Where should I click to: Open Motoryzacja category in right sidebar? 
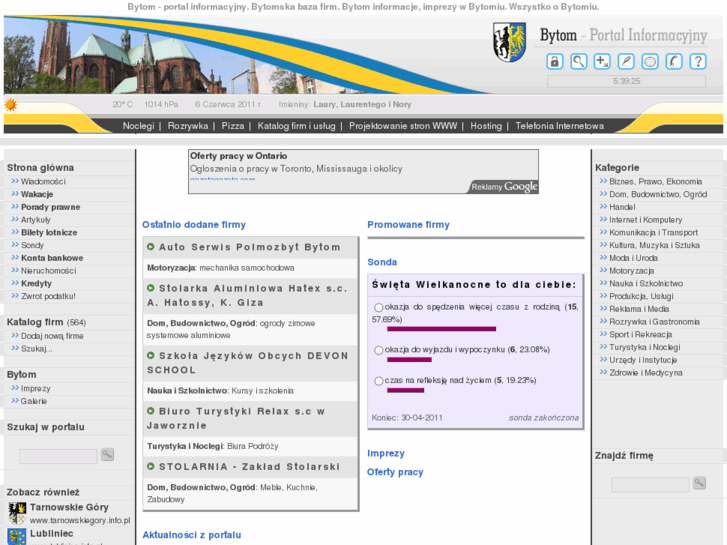631,271
